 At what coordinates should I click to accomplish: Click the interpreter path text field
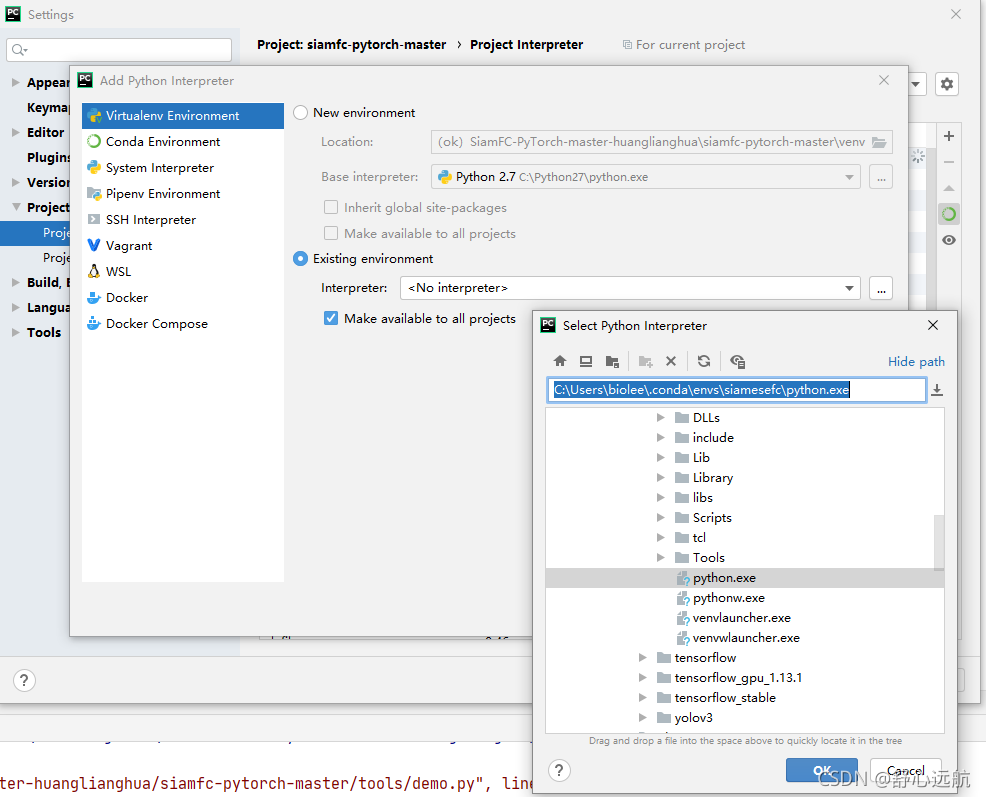click(736, 389)
